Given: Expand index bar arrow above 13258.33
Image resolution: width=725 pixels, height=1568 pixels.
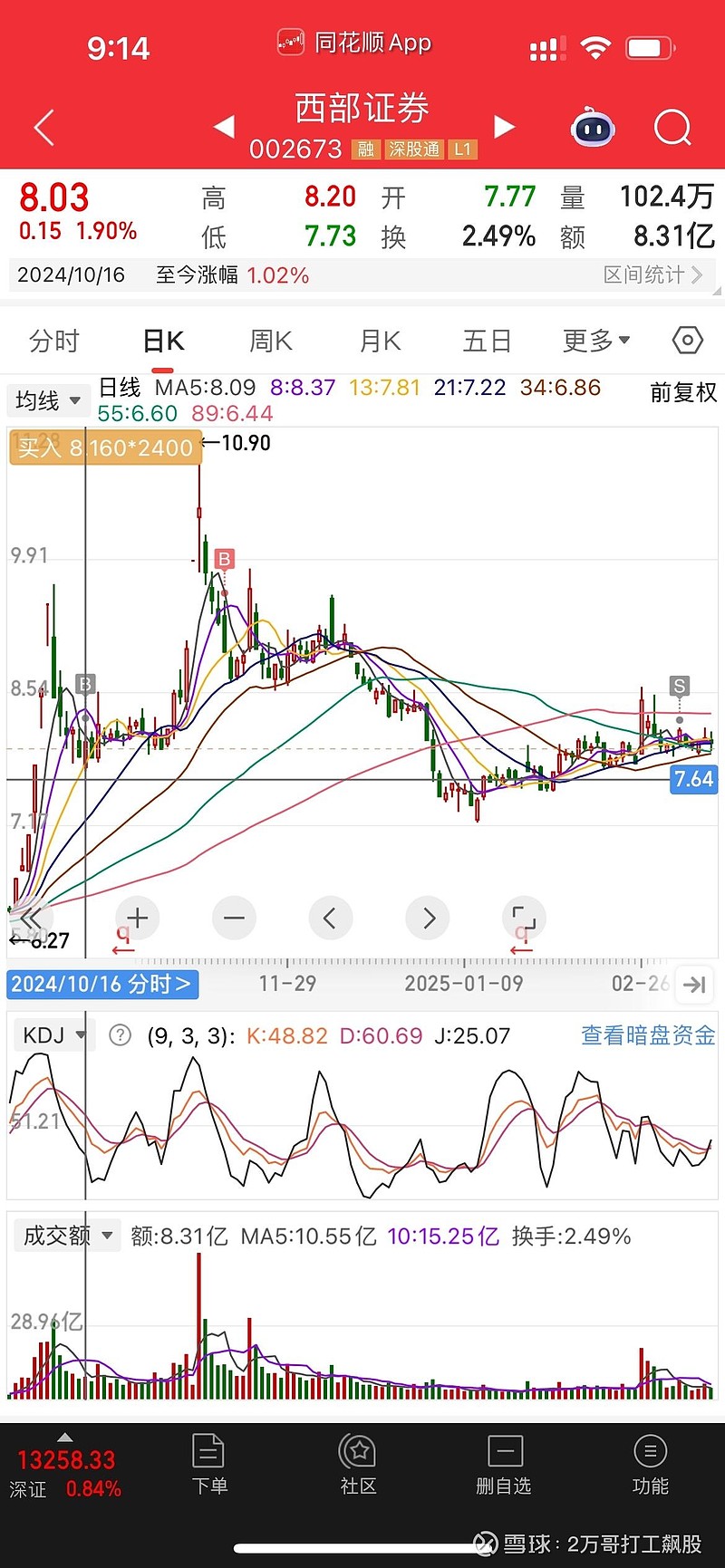Looking at the screenshot, I should tap(65, 1438).
